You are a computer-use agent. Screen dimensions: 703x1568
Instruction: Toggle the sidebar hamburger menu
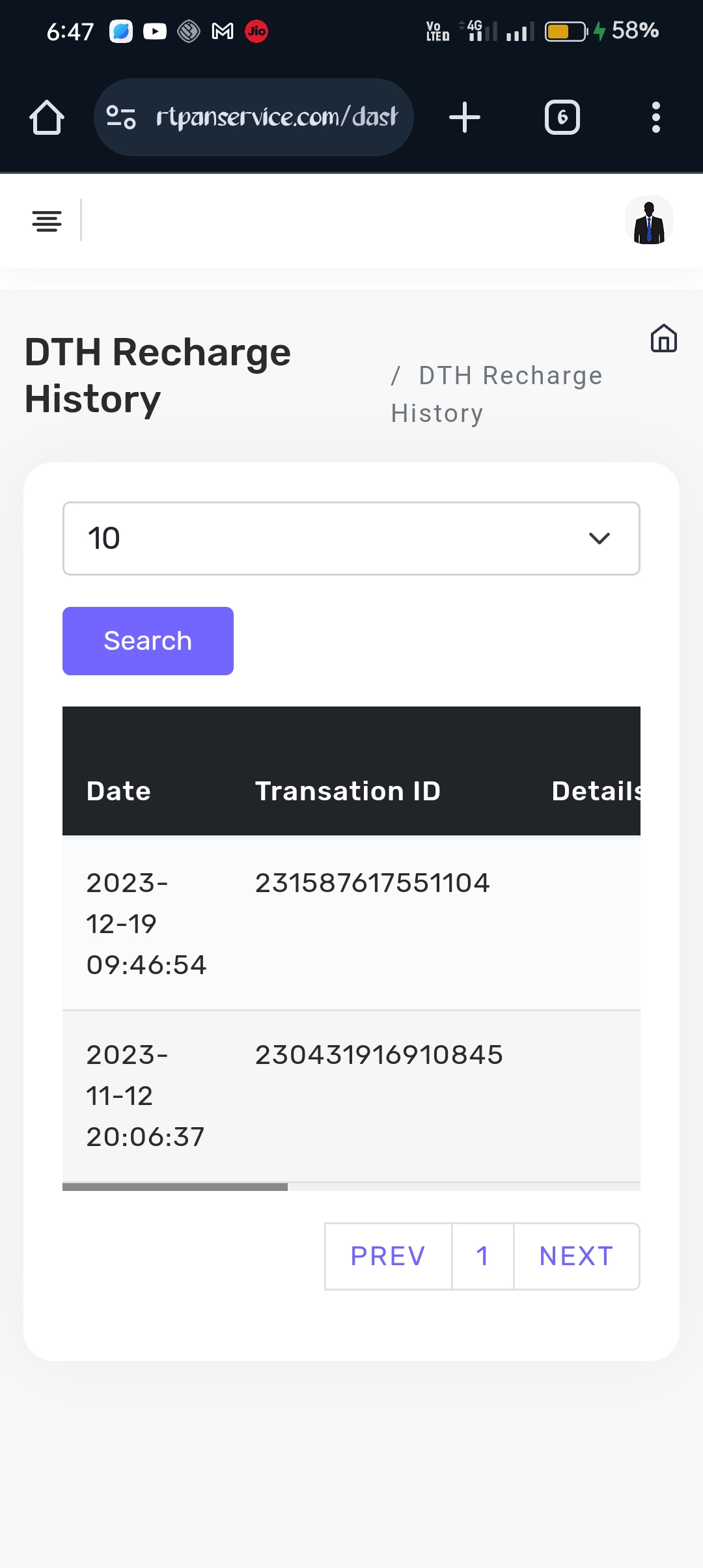(47, 221)
